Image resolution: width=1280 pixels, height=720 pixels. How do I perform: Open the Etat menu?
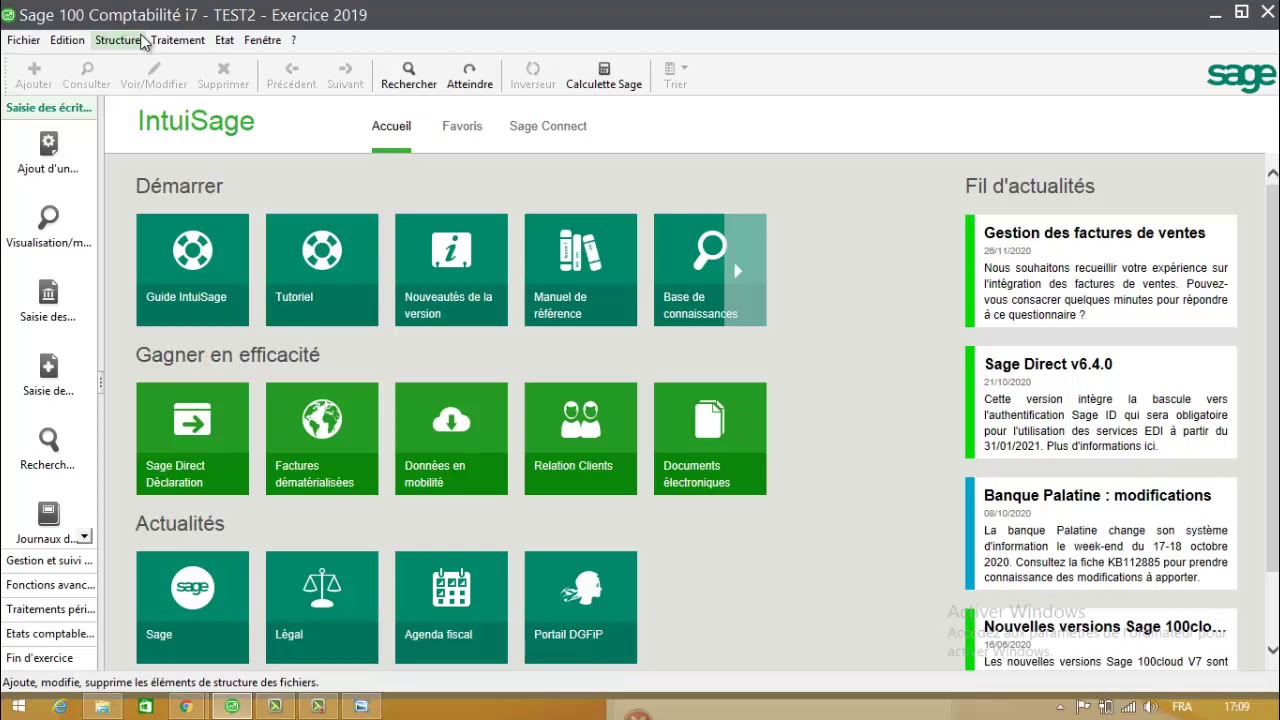point(224,40)
